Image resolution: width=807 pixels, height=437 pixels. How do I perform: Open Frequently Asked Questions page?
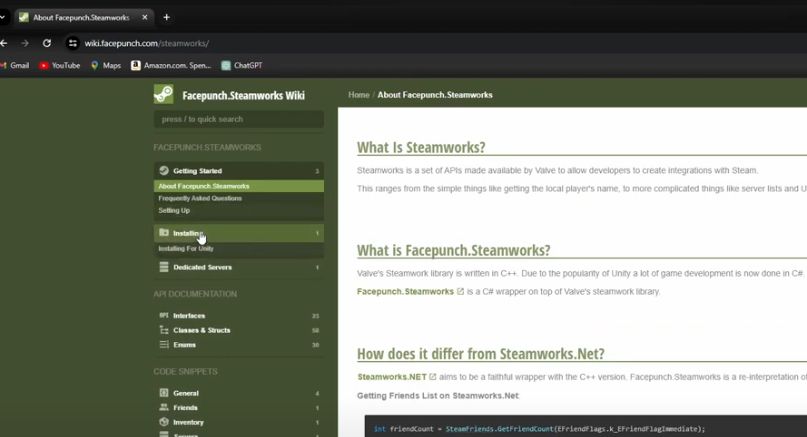click(200, 198)
